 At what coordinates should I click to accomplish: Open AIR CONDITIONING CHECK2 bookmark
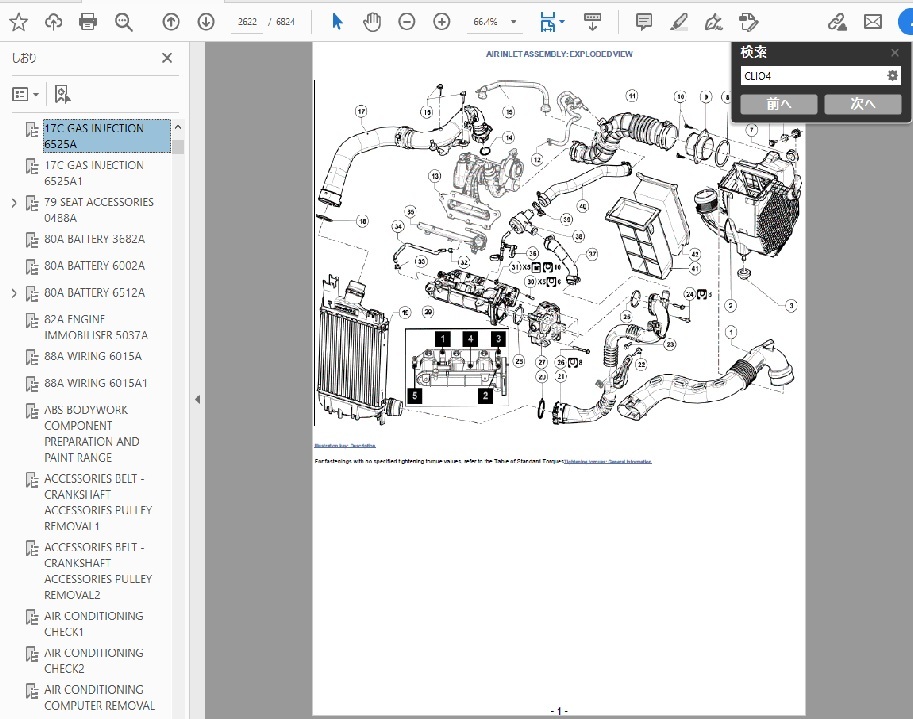tap(94, 660)
